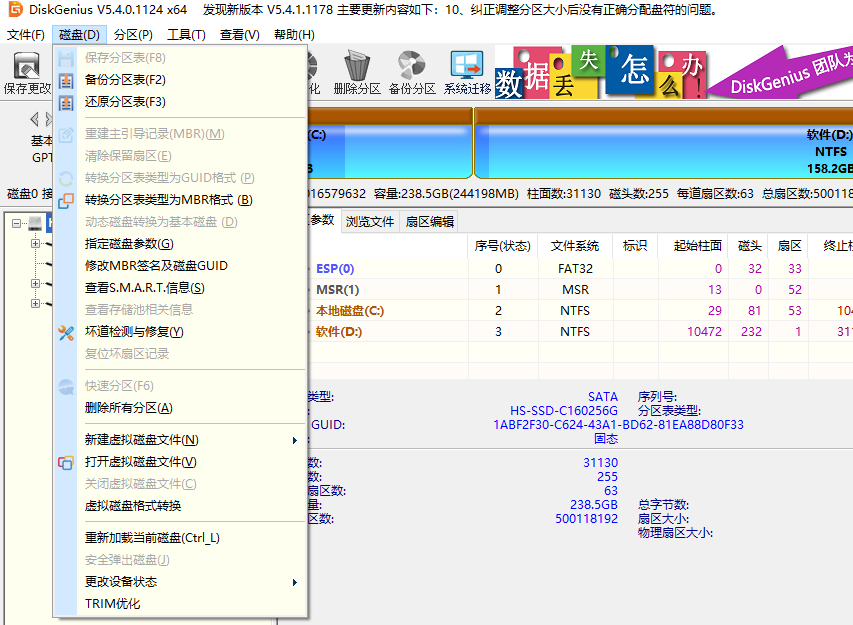The image size is (853, 625).
Task: Click icon beside 打开虚拟磁盘文件
Action: click(66, 462)
